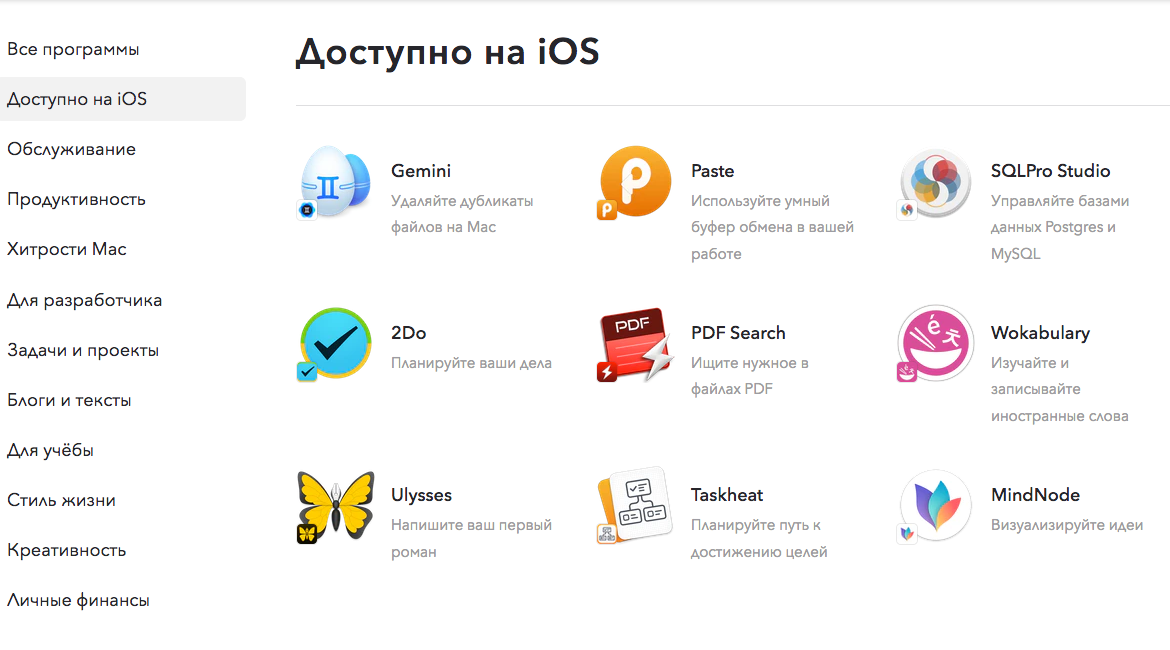The image size is (1170, 650).
Task: Select Блоги и тексты category
Action: [69, 400]
